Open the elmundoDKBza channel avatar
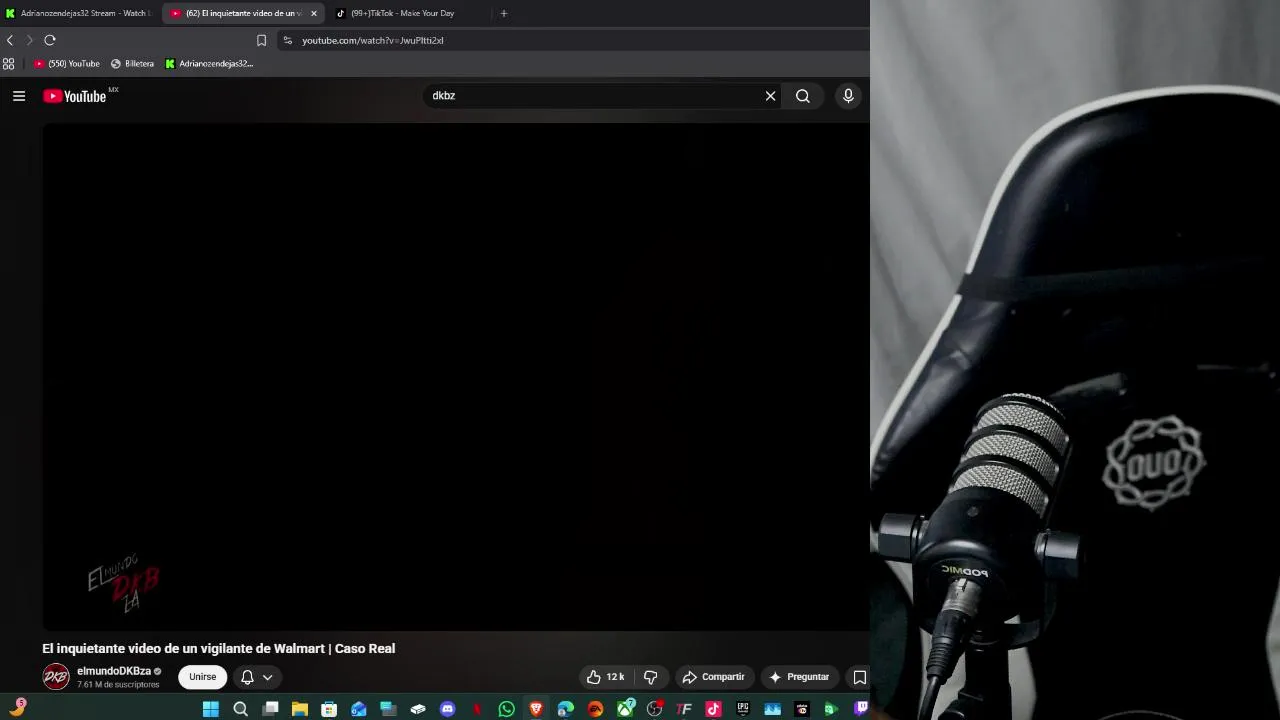1280x720 pixels. [56, 677]
